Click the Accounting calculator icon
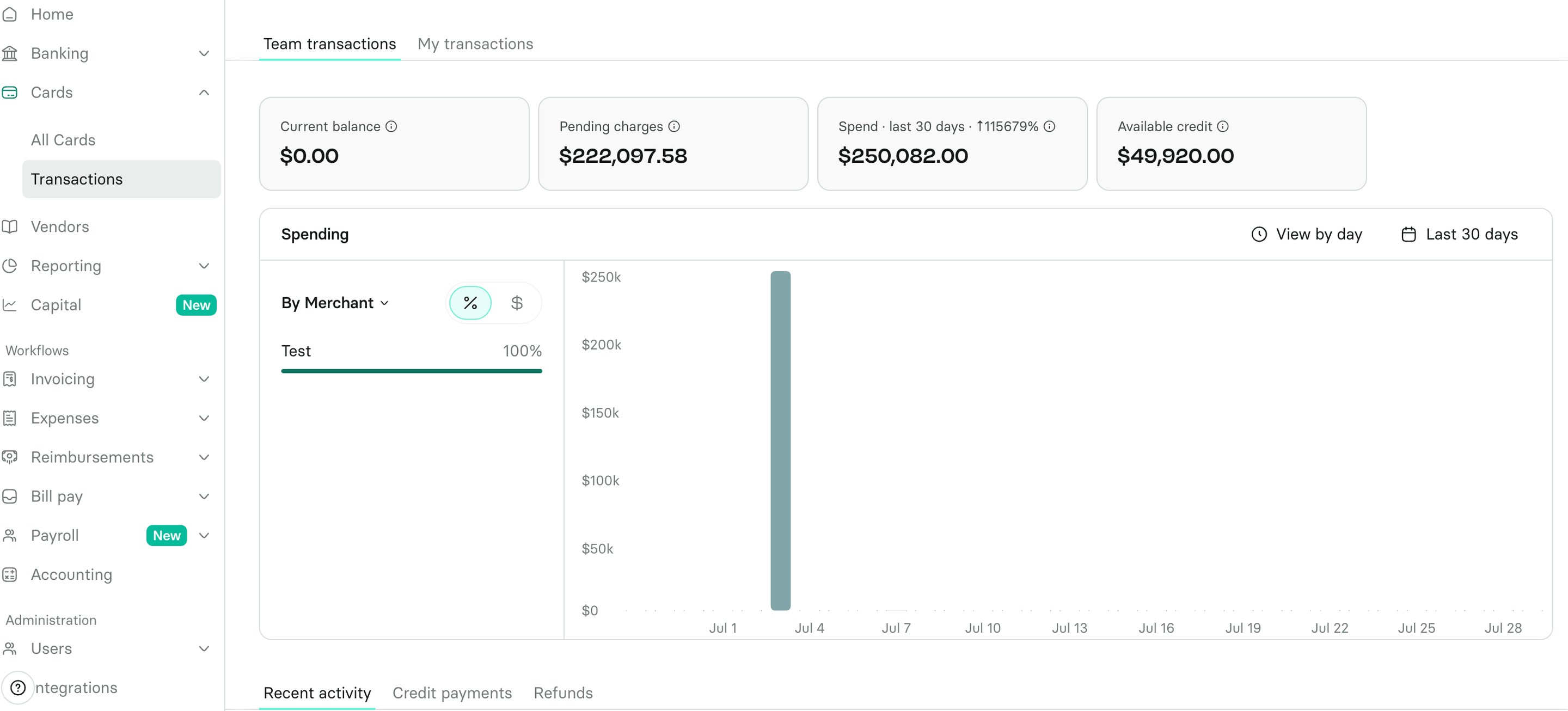Image resolution: width=1568 pixels, height=711 pixels. (10, 574)
